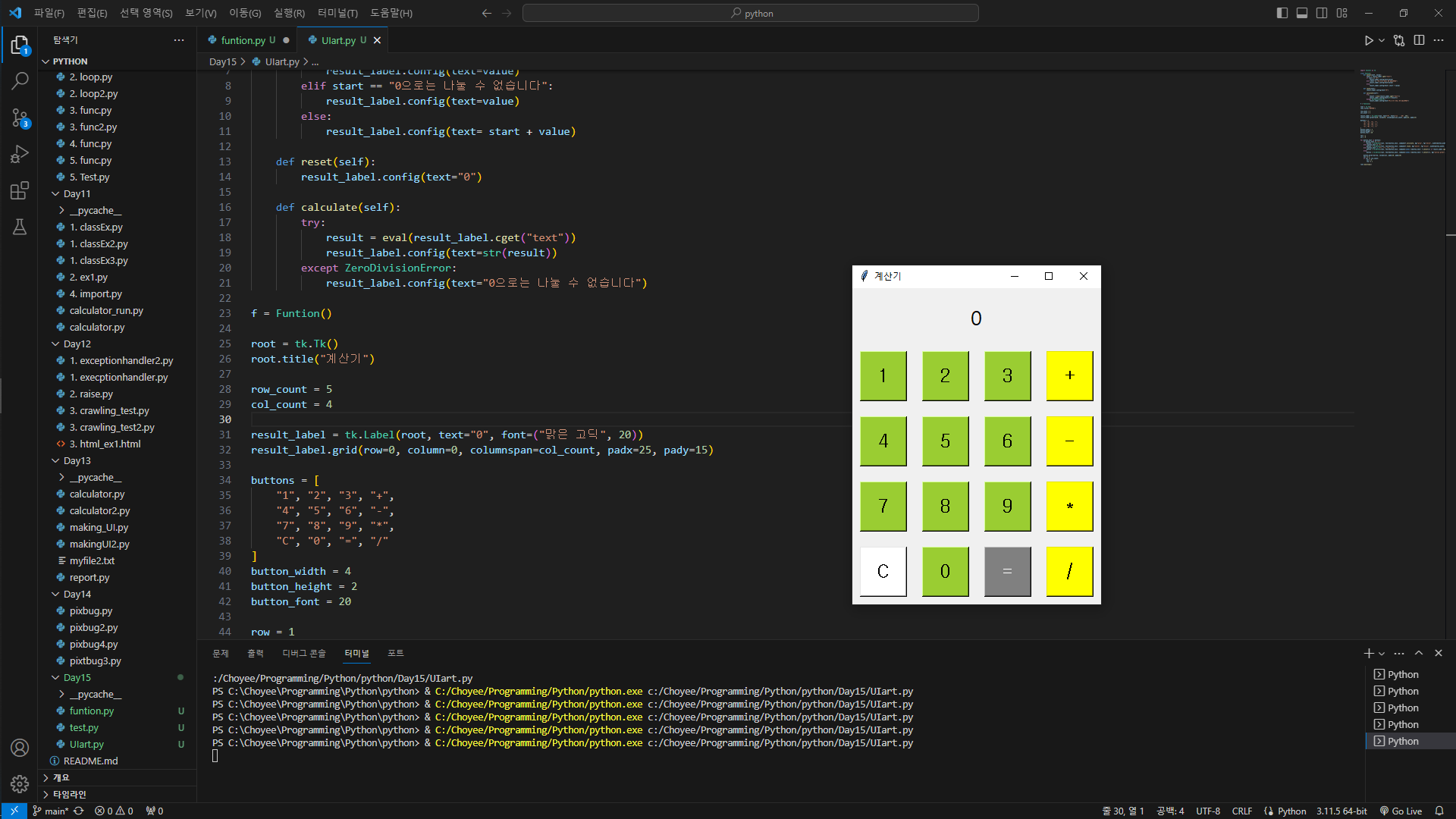This screenshot has width=1456, height=819.
Task: Click the Run Python File play button
Action: (1369, 40)
